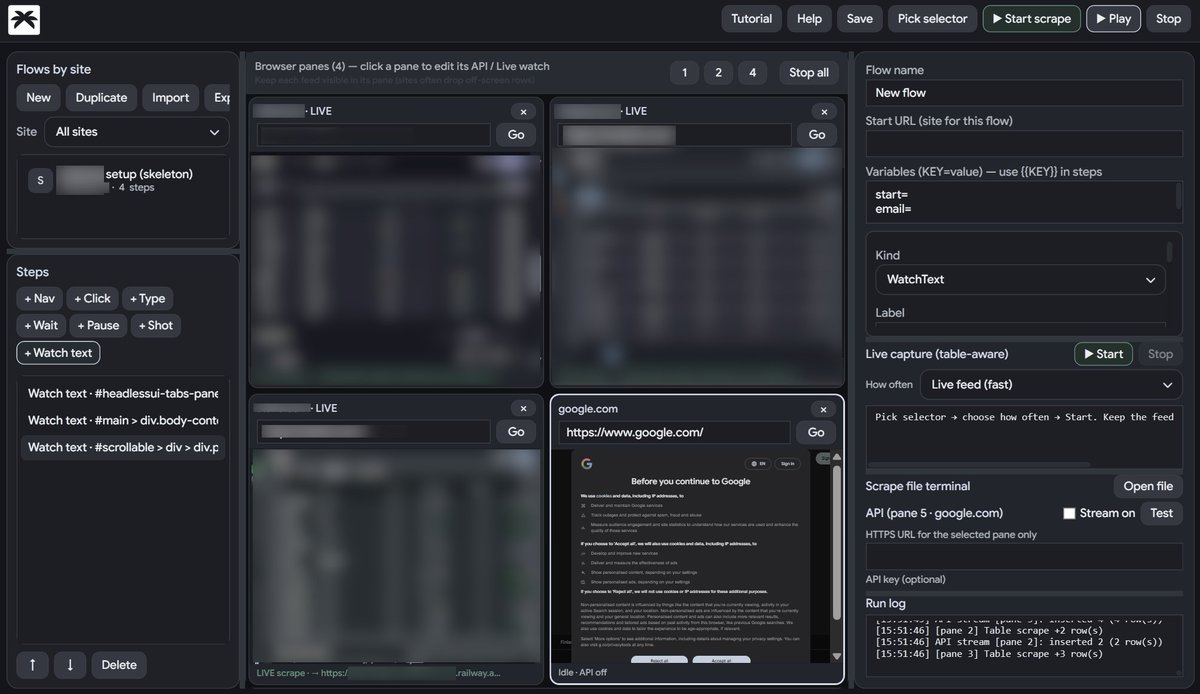Click the HTTPS URL field for pane
The image size is (1200, 694).
pyautogui.click(x=1024, y=556)
